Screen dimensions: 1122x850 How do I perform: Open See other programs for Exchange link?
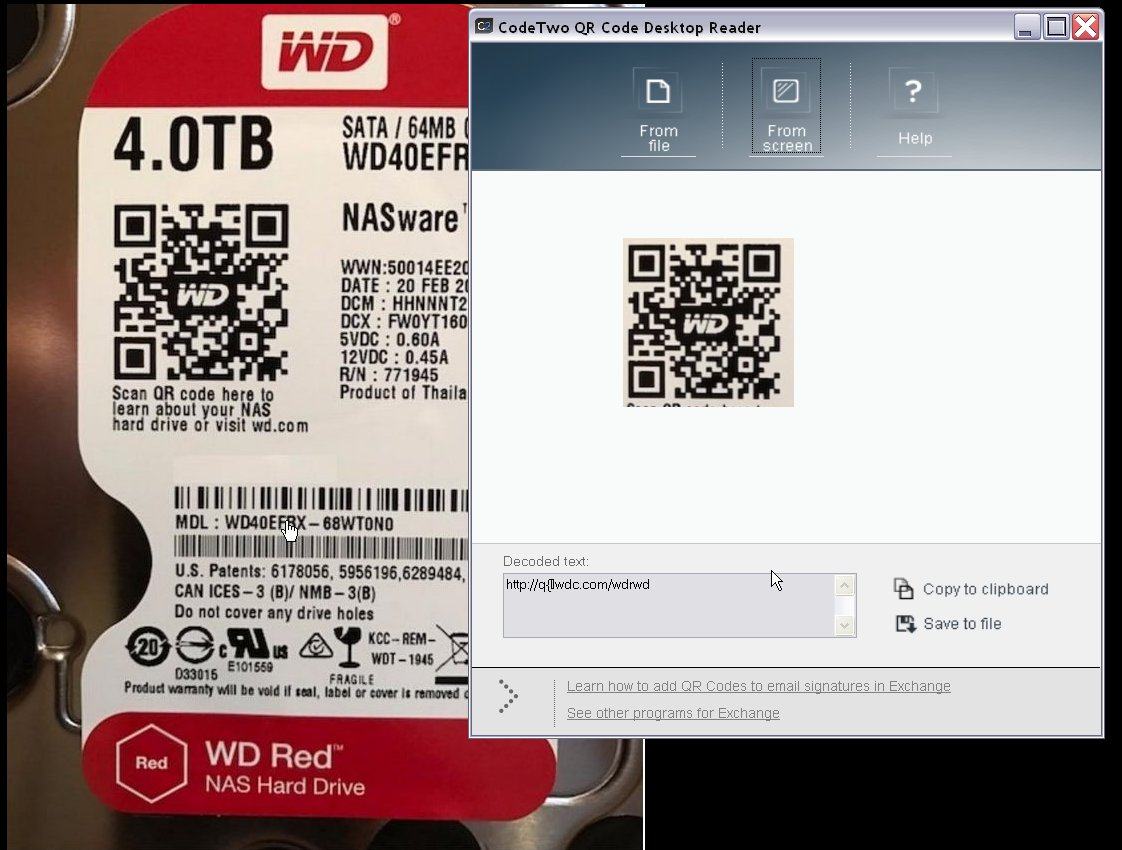[x=673, y=713]
